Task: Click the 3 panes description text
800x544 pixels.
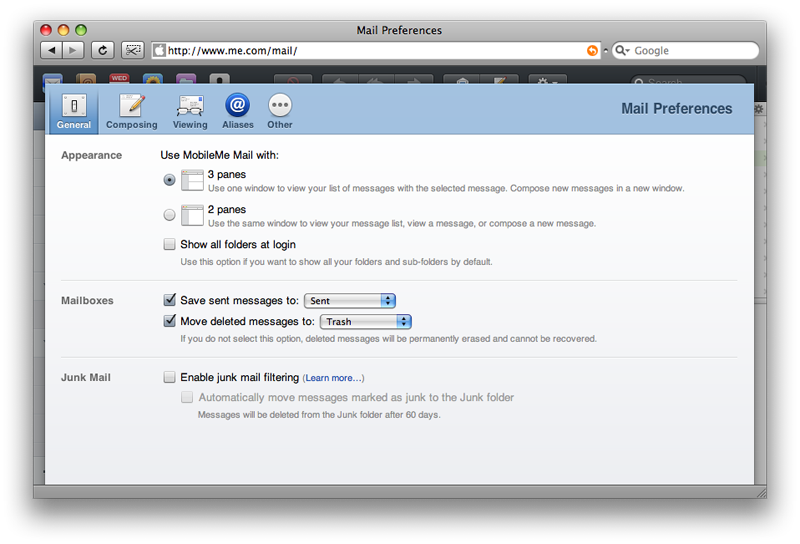Action: pos(446,188)
